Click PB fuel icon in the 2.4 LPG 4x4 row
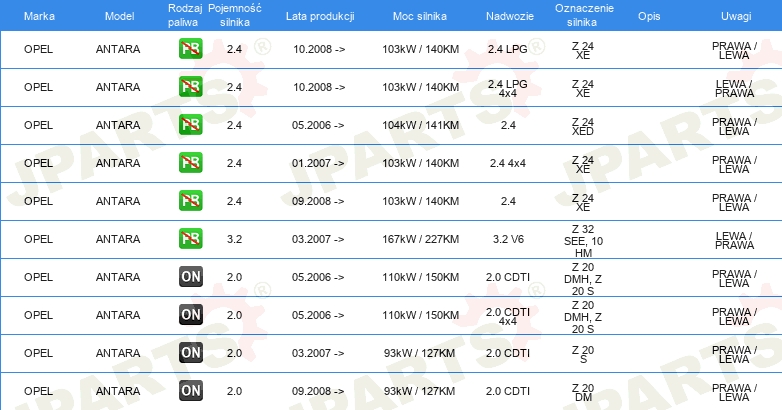Viewport: 782px width, 410px height. [x=191, y=87]
